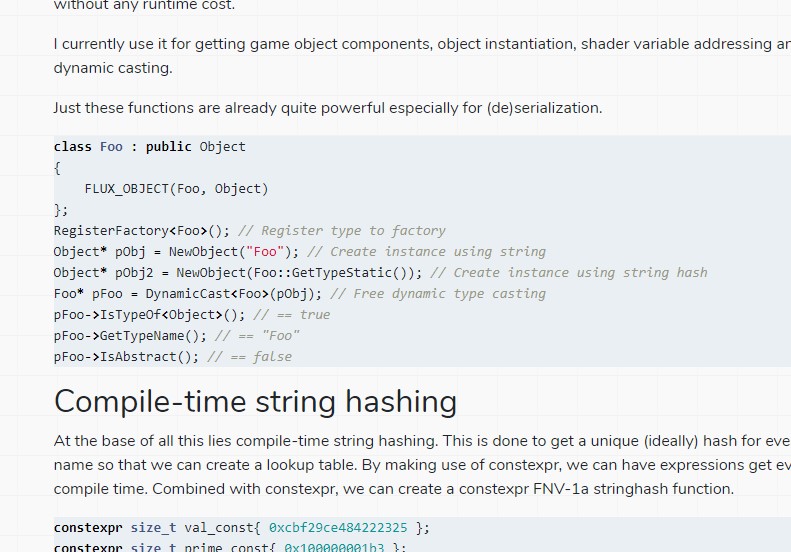Click the hex value 0xcbf29ce484222325
The height and width of the screenshot is (552, 791).
tap(338, 528)
